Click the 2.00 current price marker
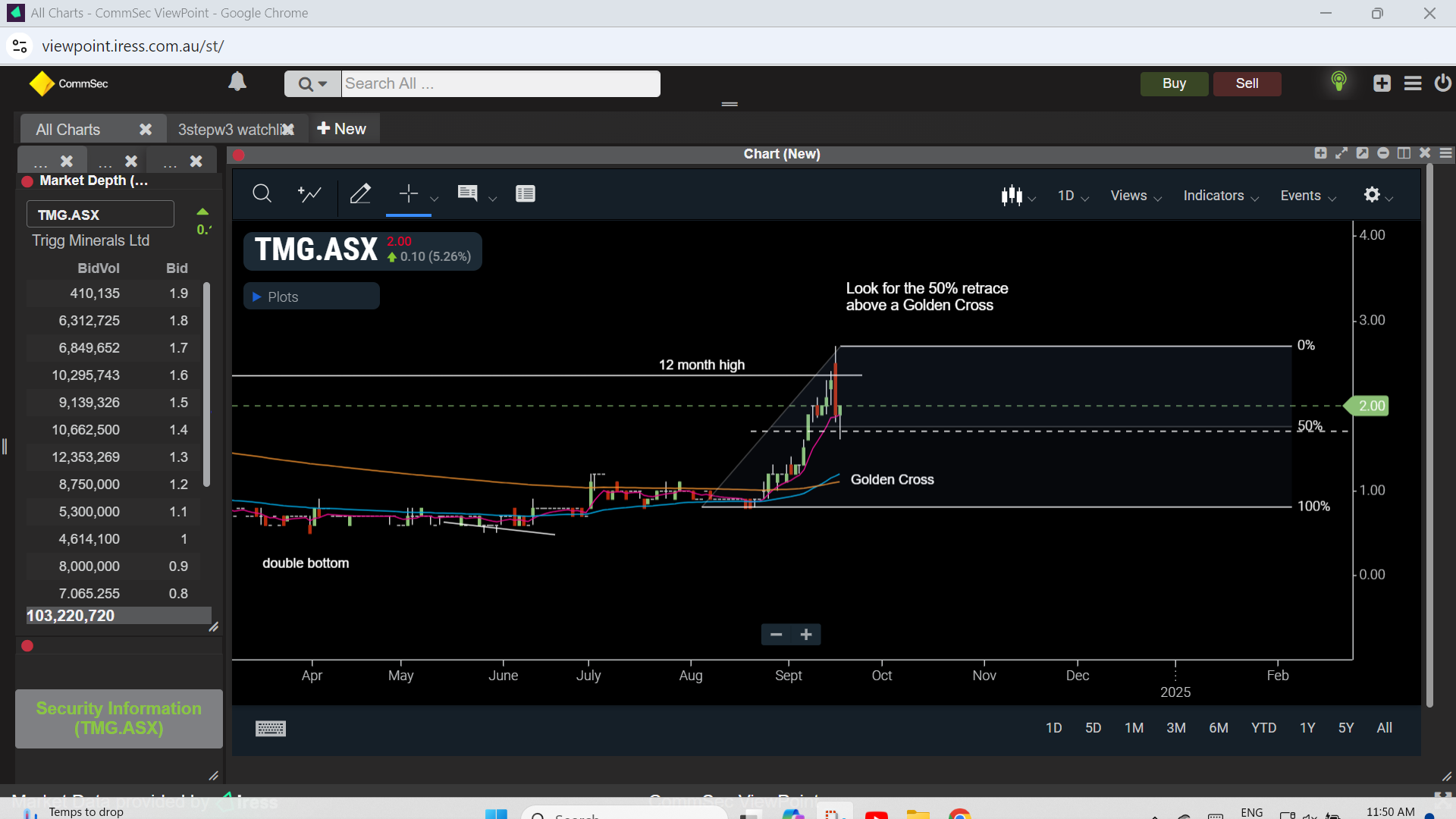 click(1367, 406)
